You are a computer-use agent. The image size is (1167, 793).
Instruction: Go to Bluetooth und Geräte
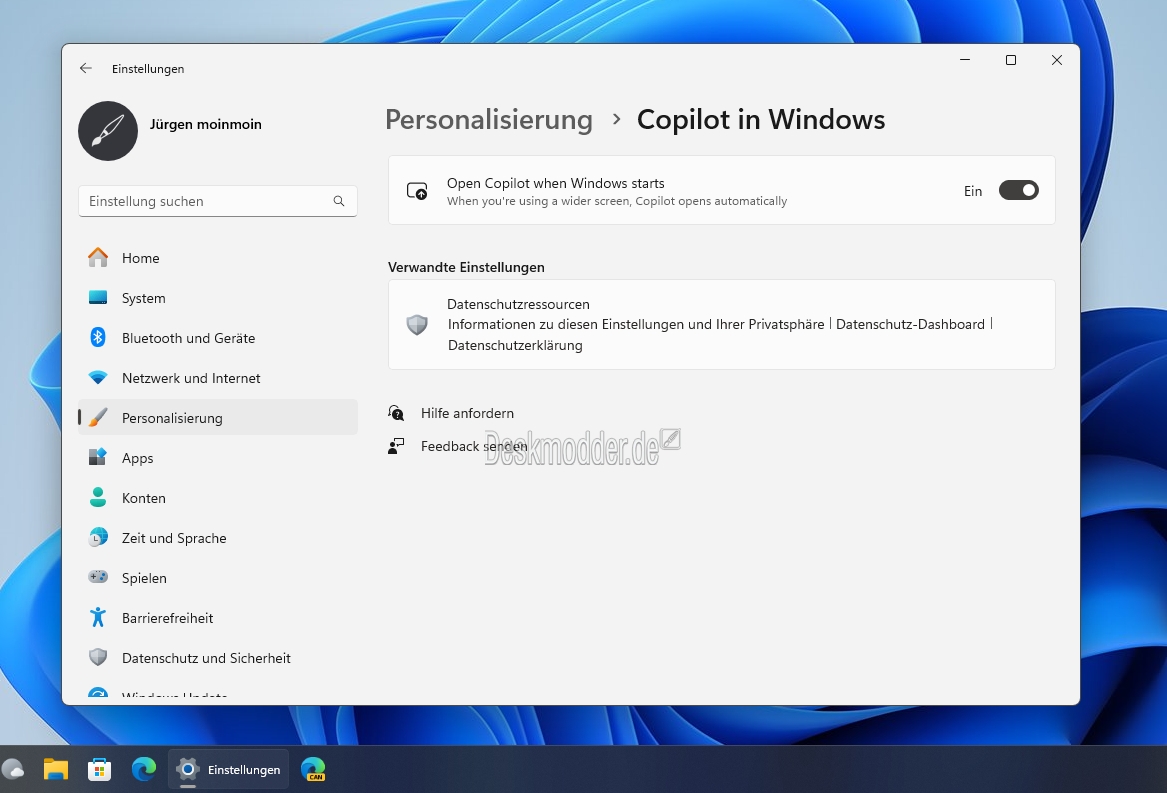click(x=217, y=338)
